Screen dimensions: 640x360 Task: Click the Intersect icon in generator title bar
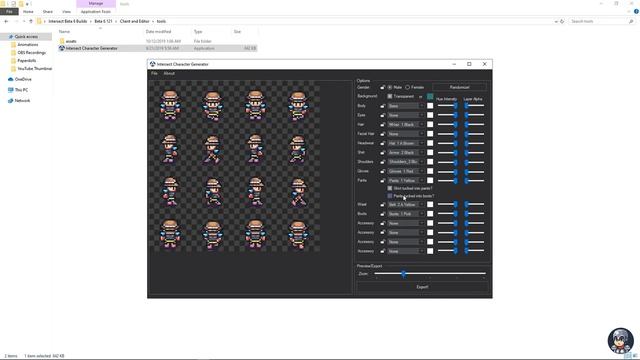[x=153, y=64]
